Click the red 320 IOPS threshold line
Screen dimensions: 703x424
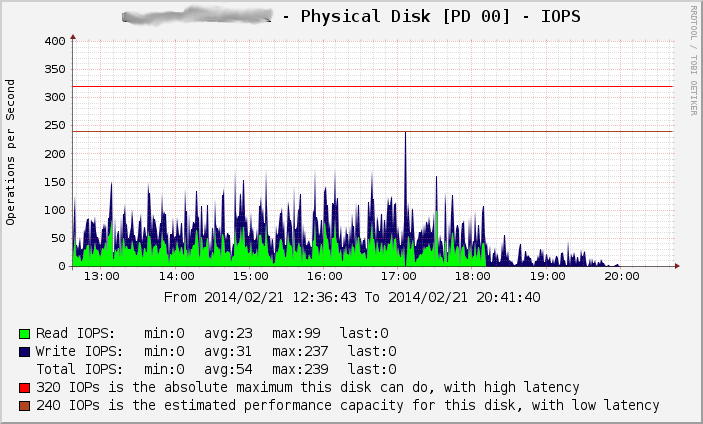coord(373,86)
